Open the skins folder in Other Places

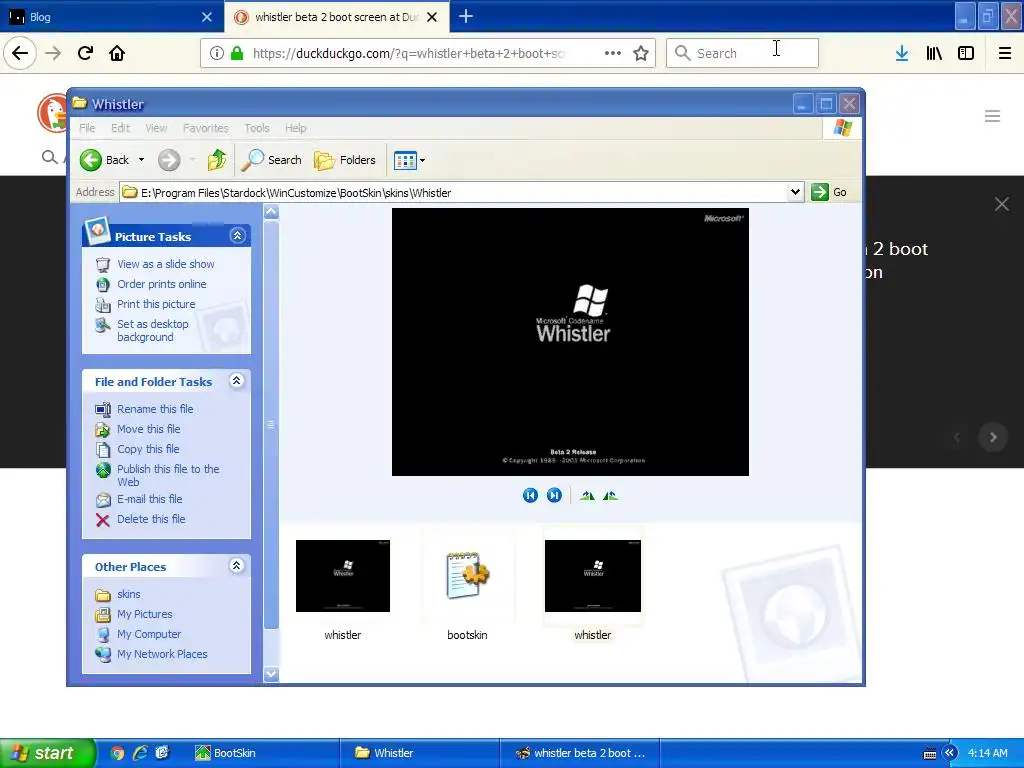129,594
